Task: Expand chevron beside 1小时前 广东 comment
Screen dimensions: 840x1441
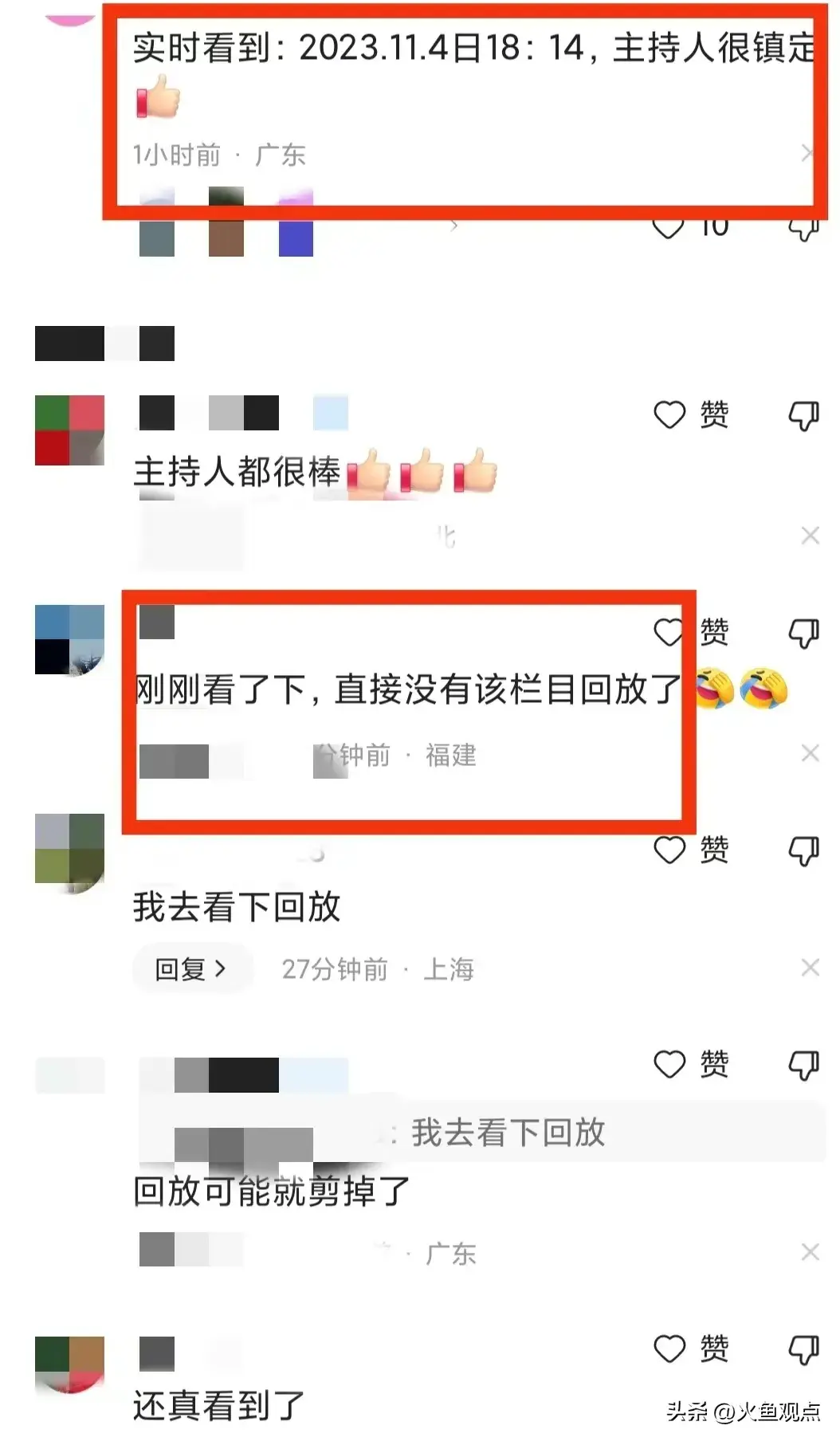Action: point(807,153)
